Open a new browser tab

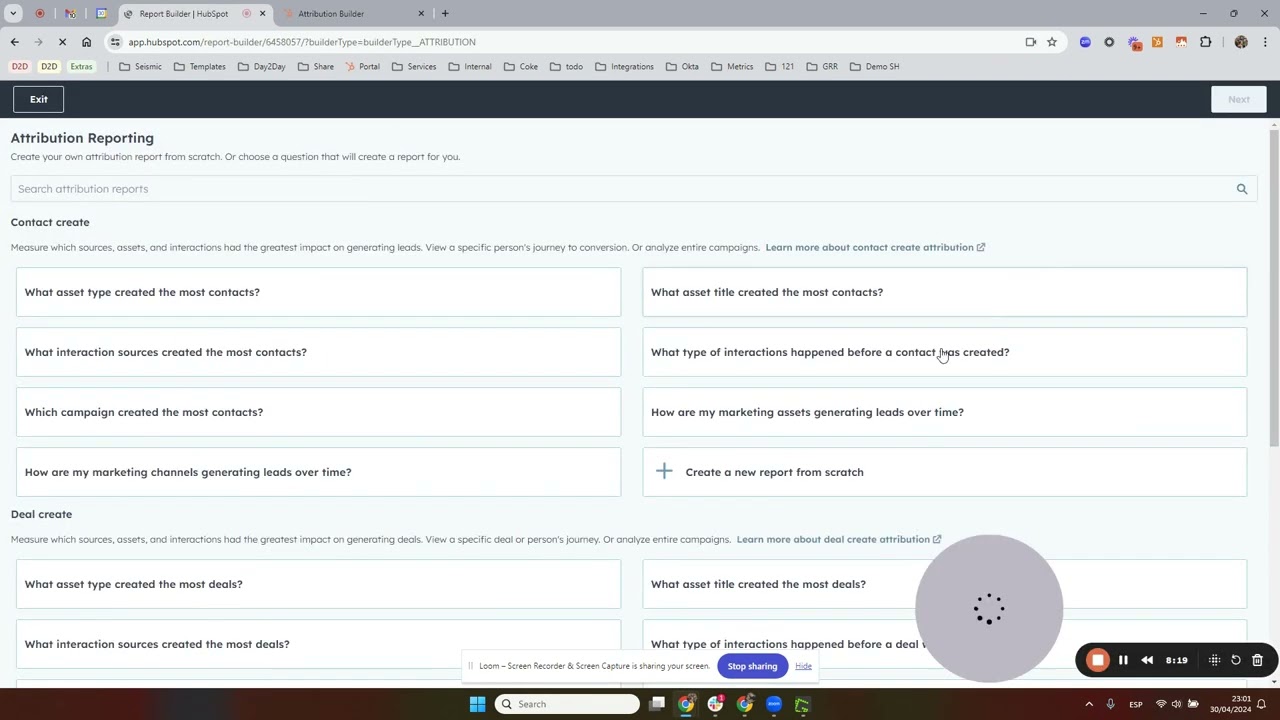(x=445, y=14)
